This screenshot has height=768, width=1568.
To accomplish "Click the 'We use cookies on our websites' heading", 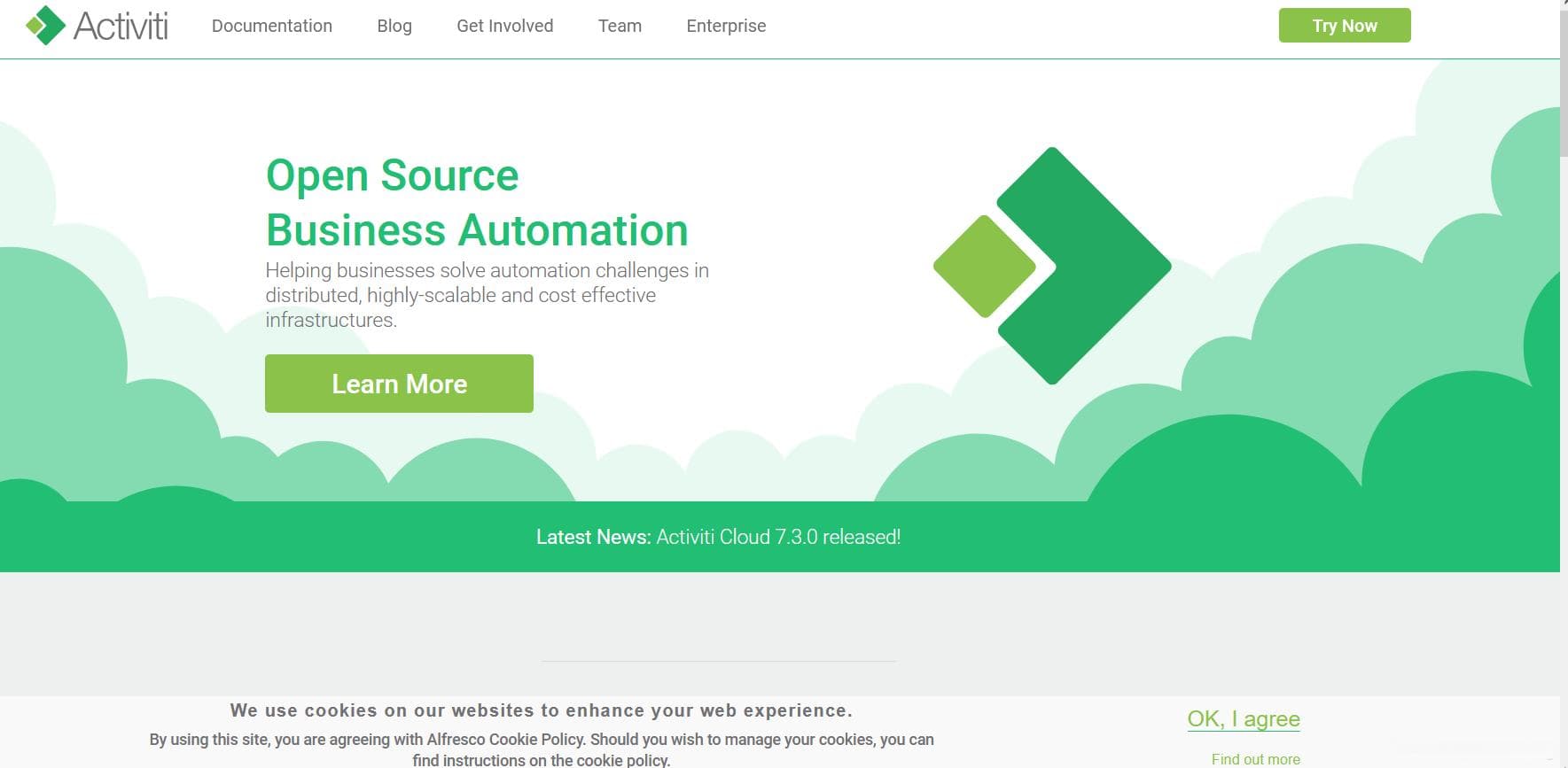I will point(541,710).
